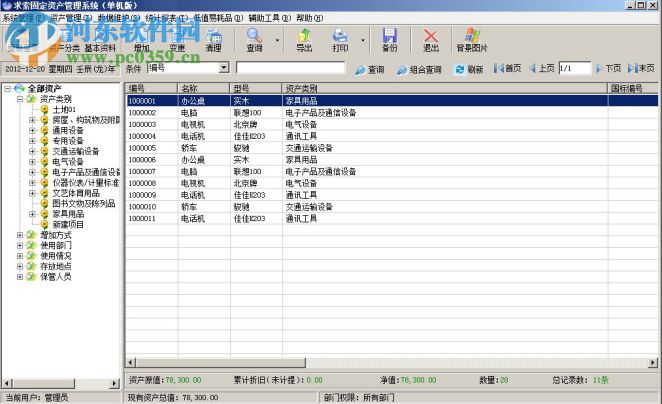Expand the 通用设备 tree node
The width and height of the screenshot is (662, 404).
32,130
